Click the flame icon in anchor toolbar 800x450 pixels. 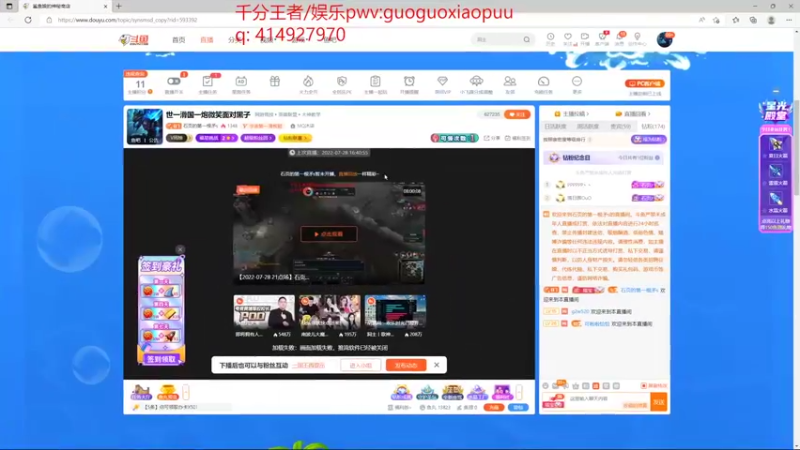click(x=308, y=81)
